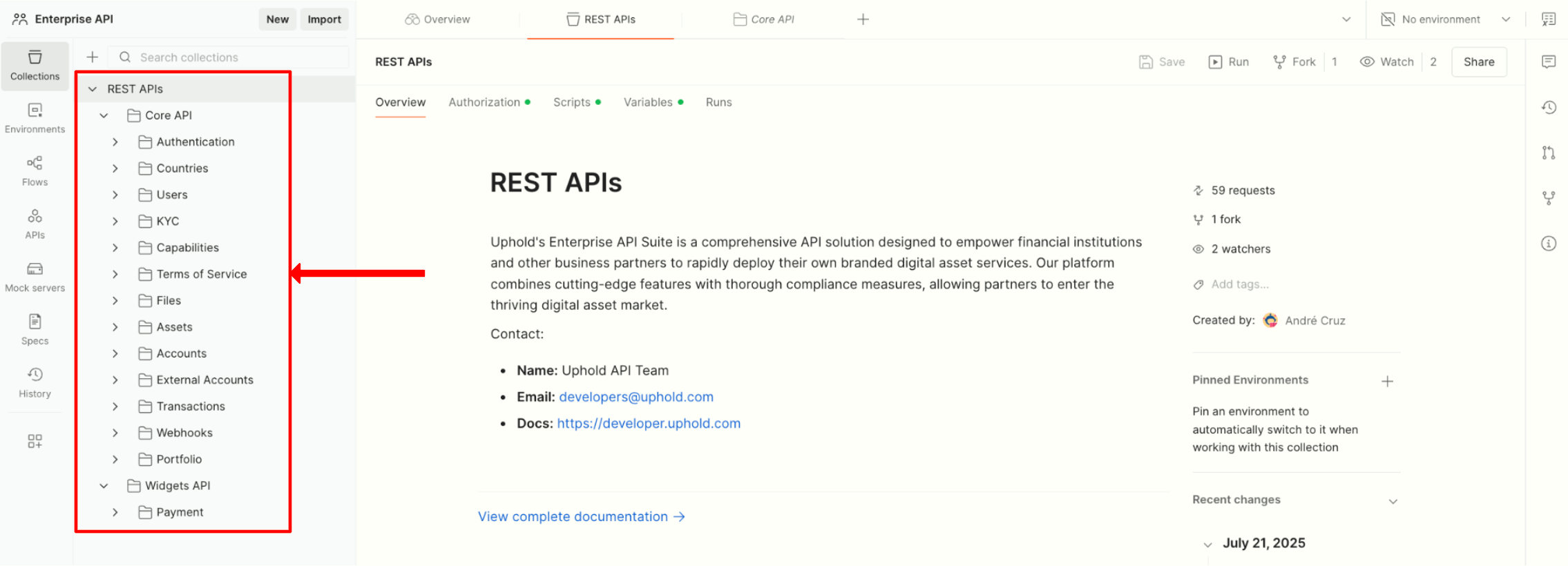Open the Authorization sub-tab

click(489, 102)
